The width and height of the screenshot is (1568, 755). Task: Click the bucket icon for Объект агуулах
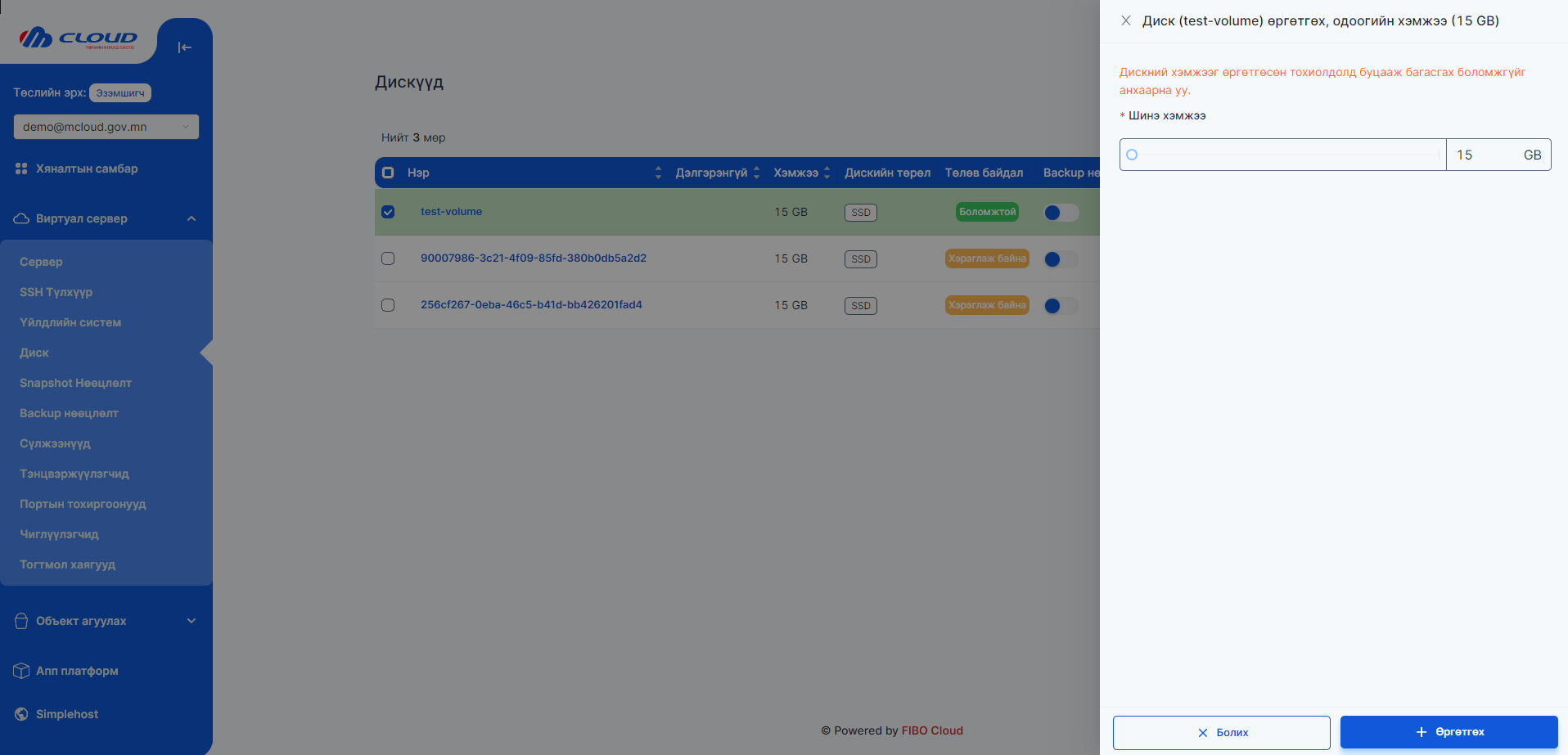21,621
